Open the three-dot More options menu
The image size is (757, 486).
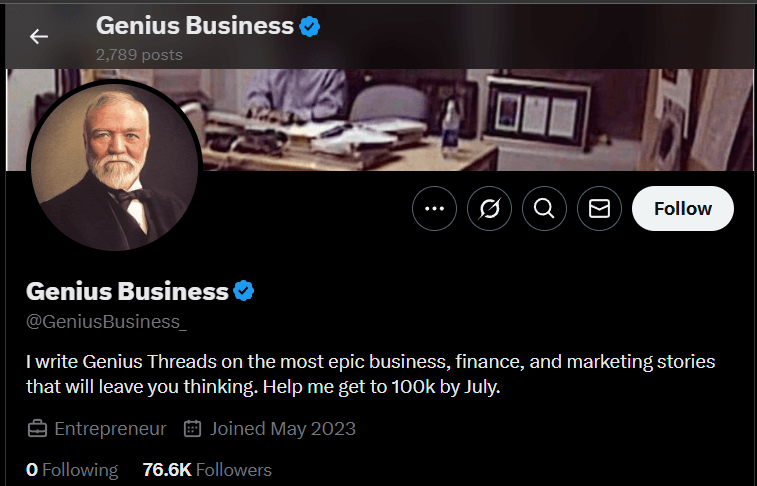click(434, 208)
